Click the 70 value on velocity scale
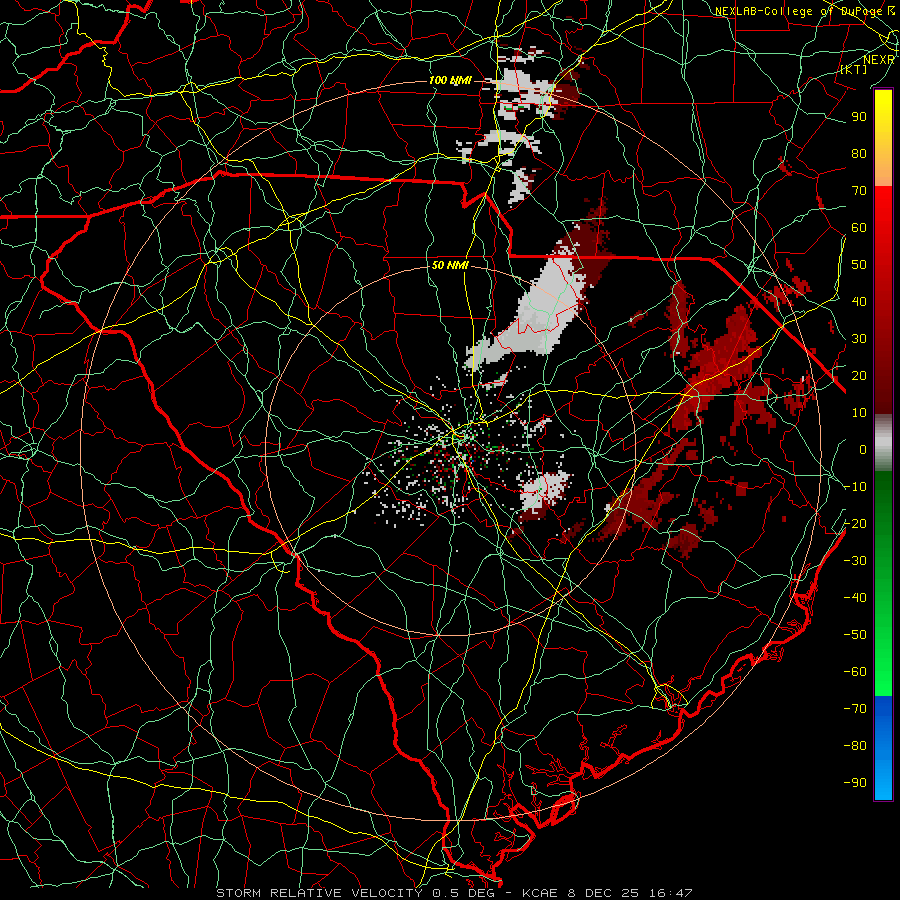900x900 pixels. (859, 191)
